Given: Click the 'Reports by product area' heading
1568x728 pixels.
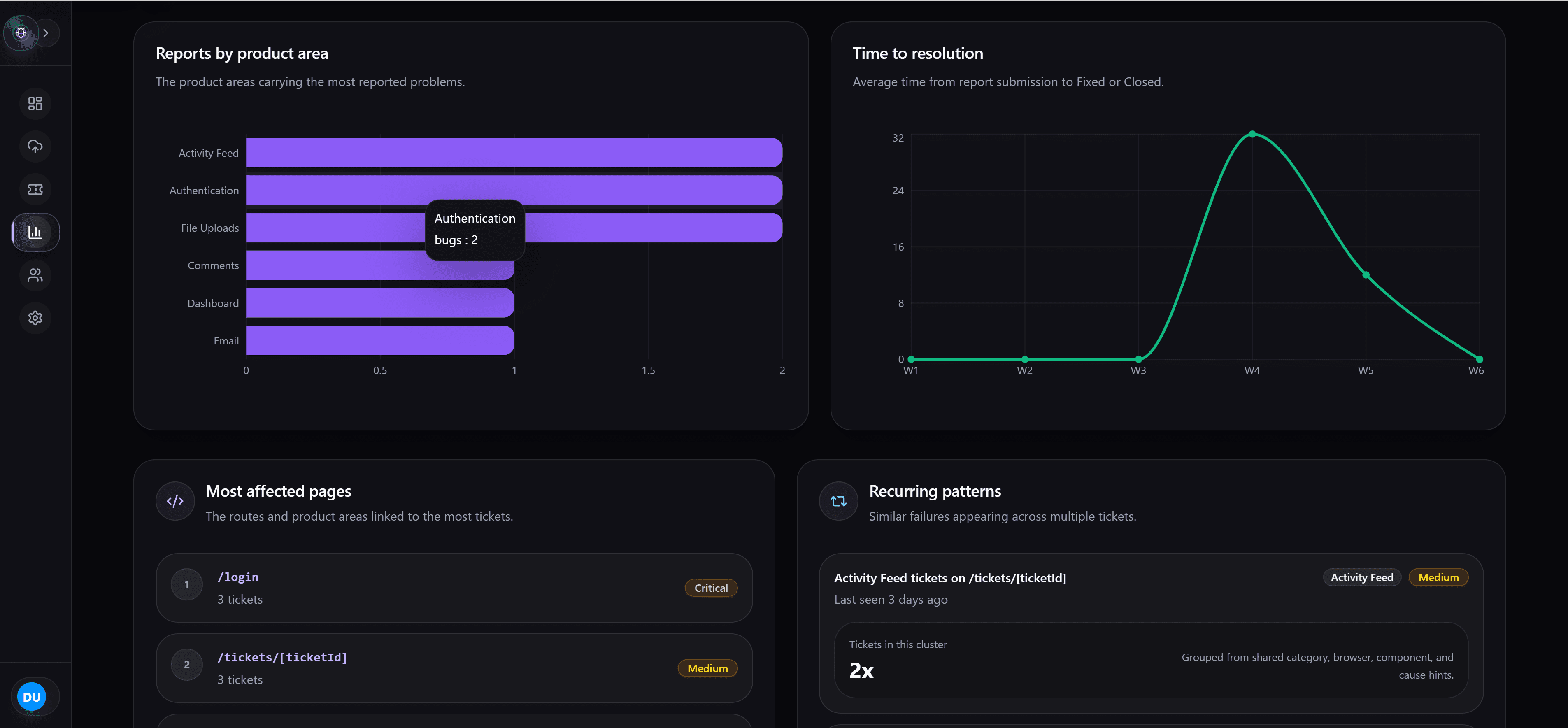Looking at the screenshot, I should coord(242,53).
